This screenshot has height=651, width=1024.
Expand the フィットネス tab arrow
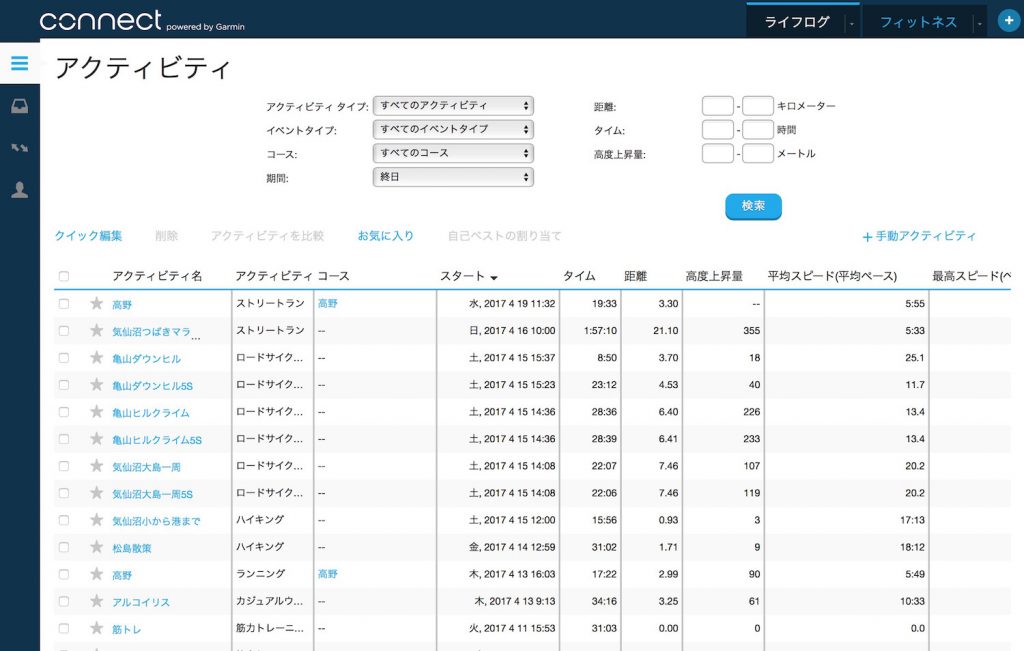tap(980, 24)
